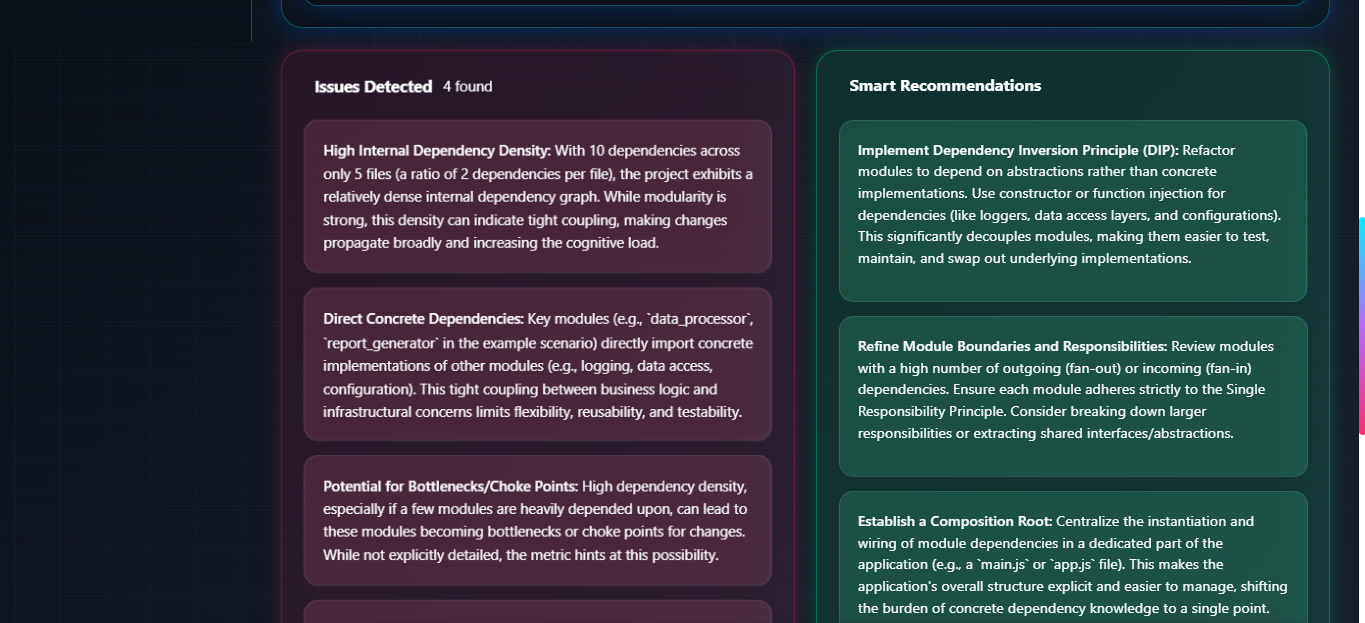Viewport: 1365px width, 623px height.
Task: Click 'Establish a Composition Root:' bold title
Action: click(955, 522)
